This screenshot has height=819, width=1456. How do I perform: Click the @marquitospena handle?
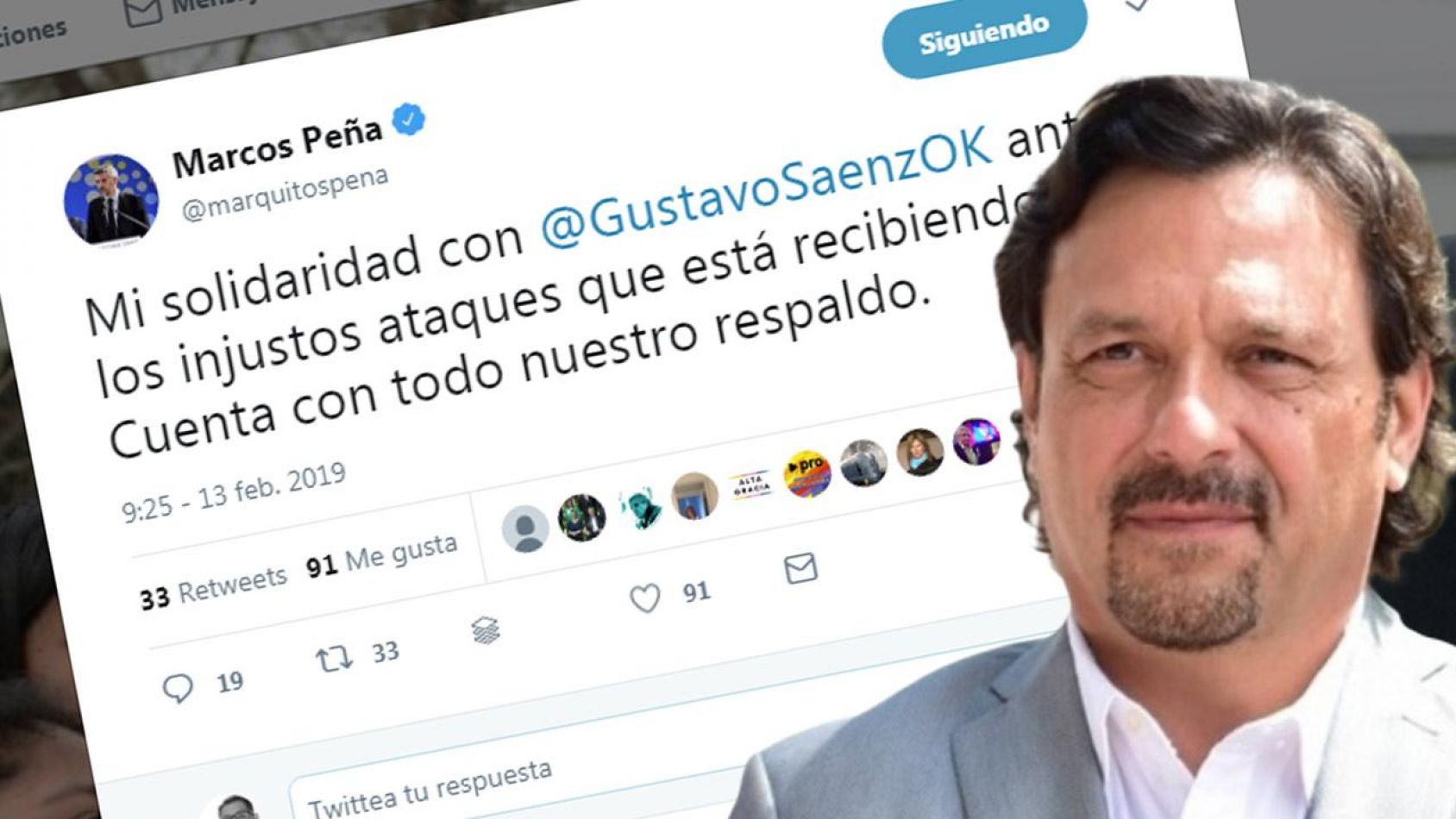(285, 195)
